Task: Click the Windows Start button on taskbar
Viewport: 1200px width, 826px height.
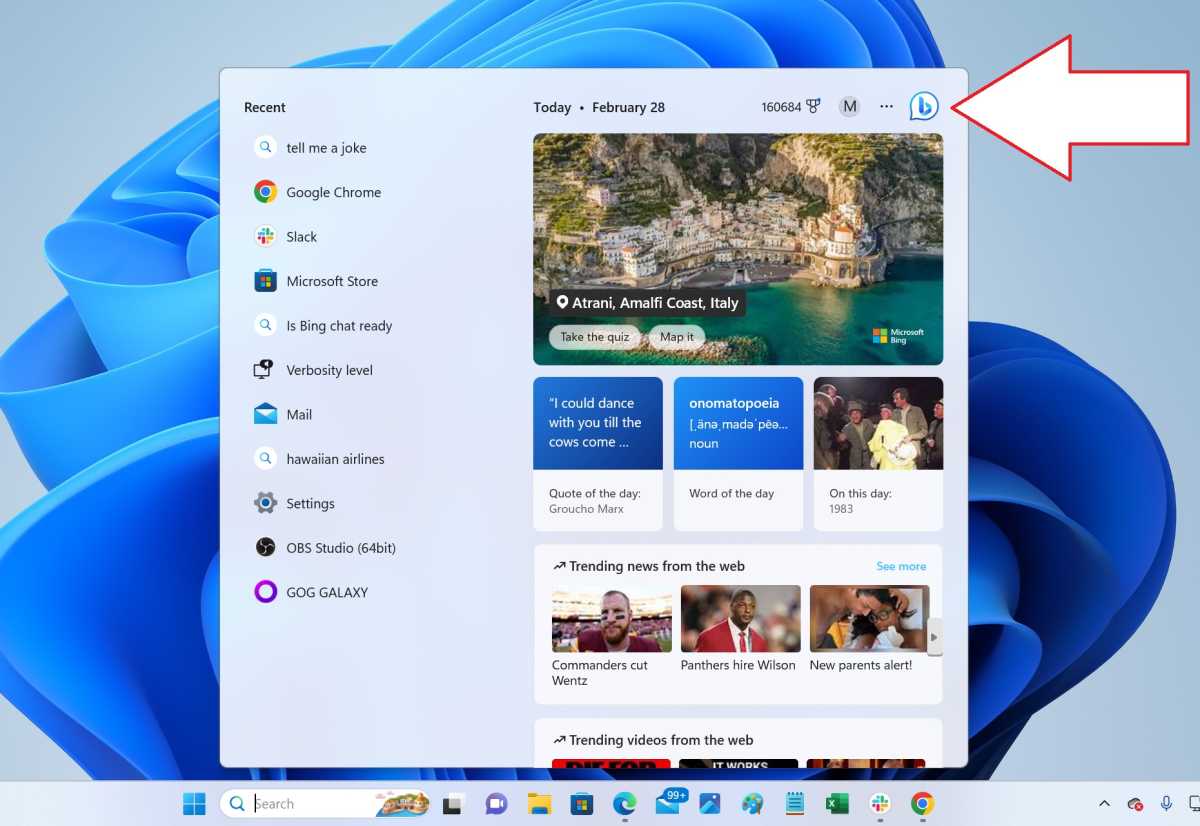Action: point(194,804)
